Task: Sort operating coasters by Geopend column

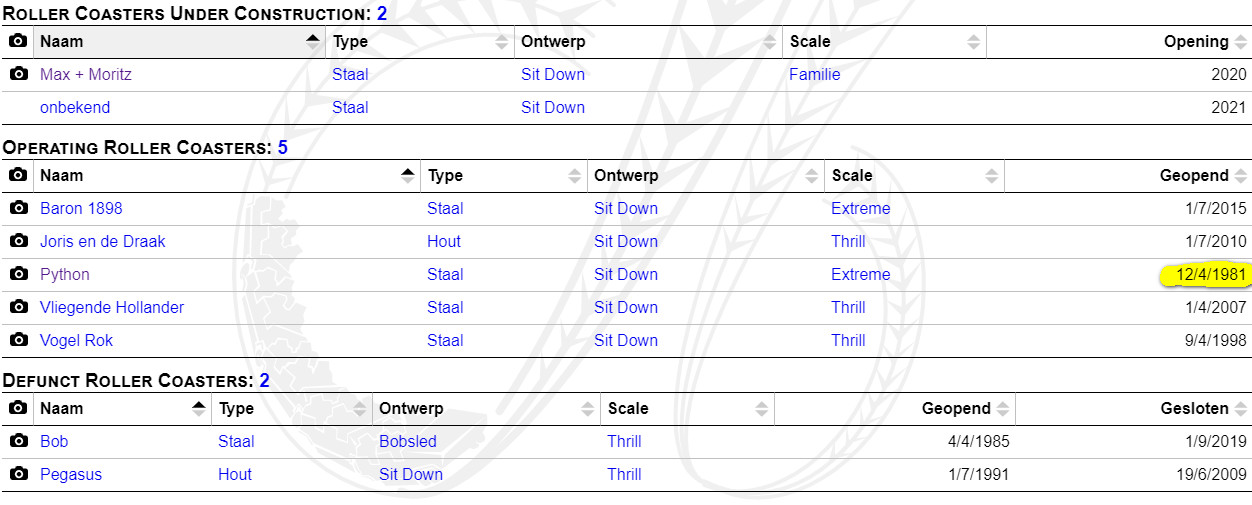Action: pos(1194,176)
